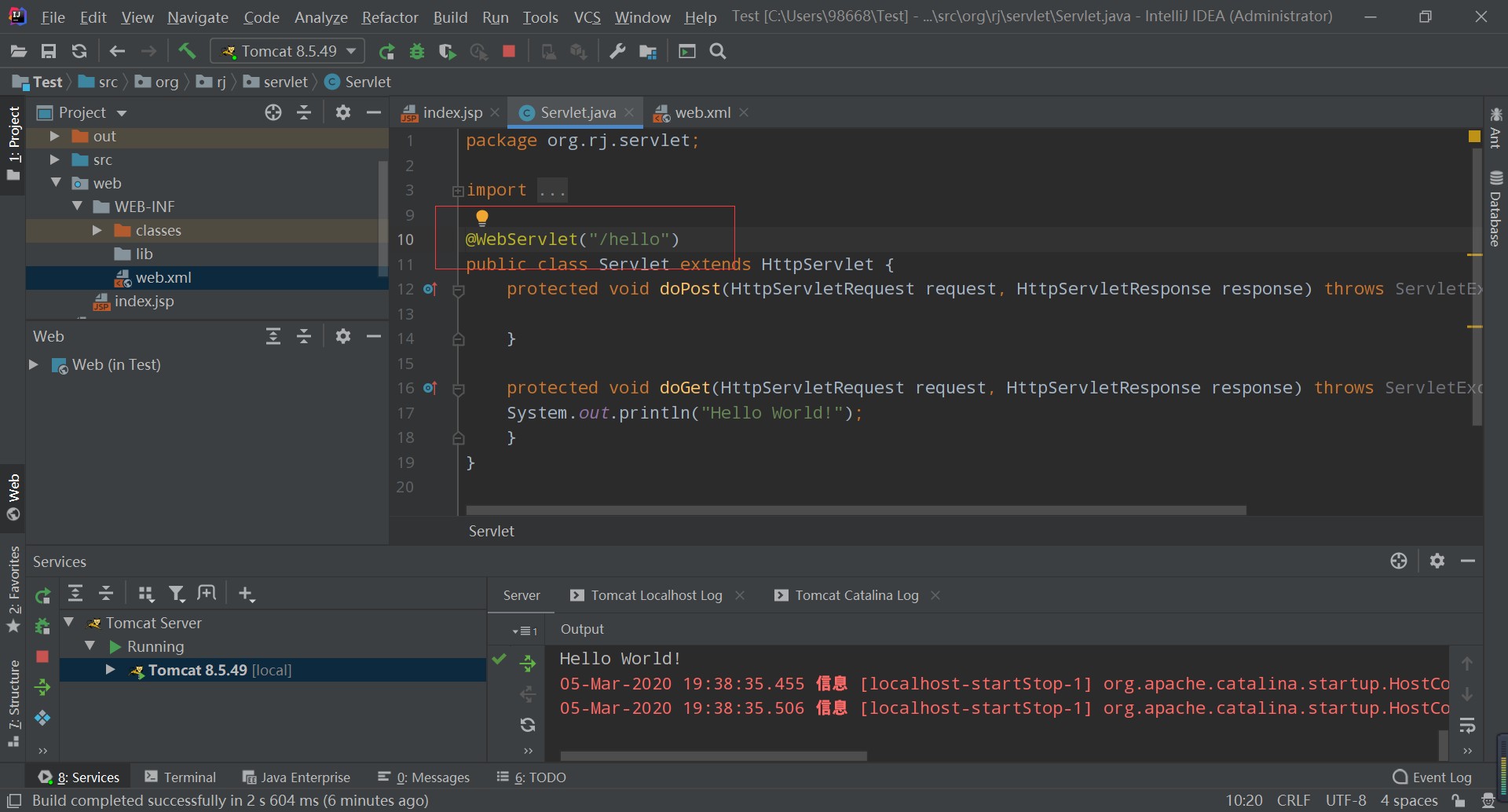Open Terminal tool window button
This screenshot has height=812, width=1508.
point(181,777)
